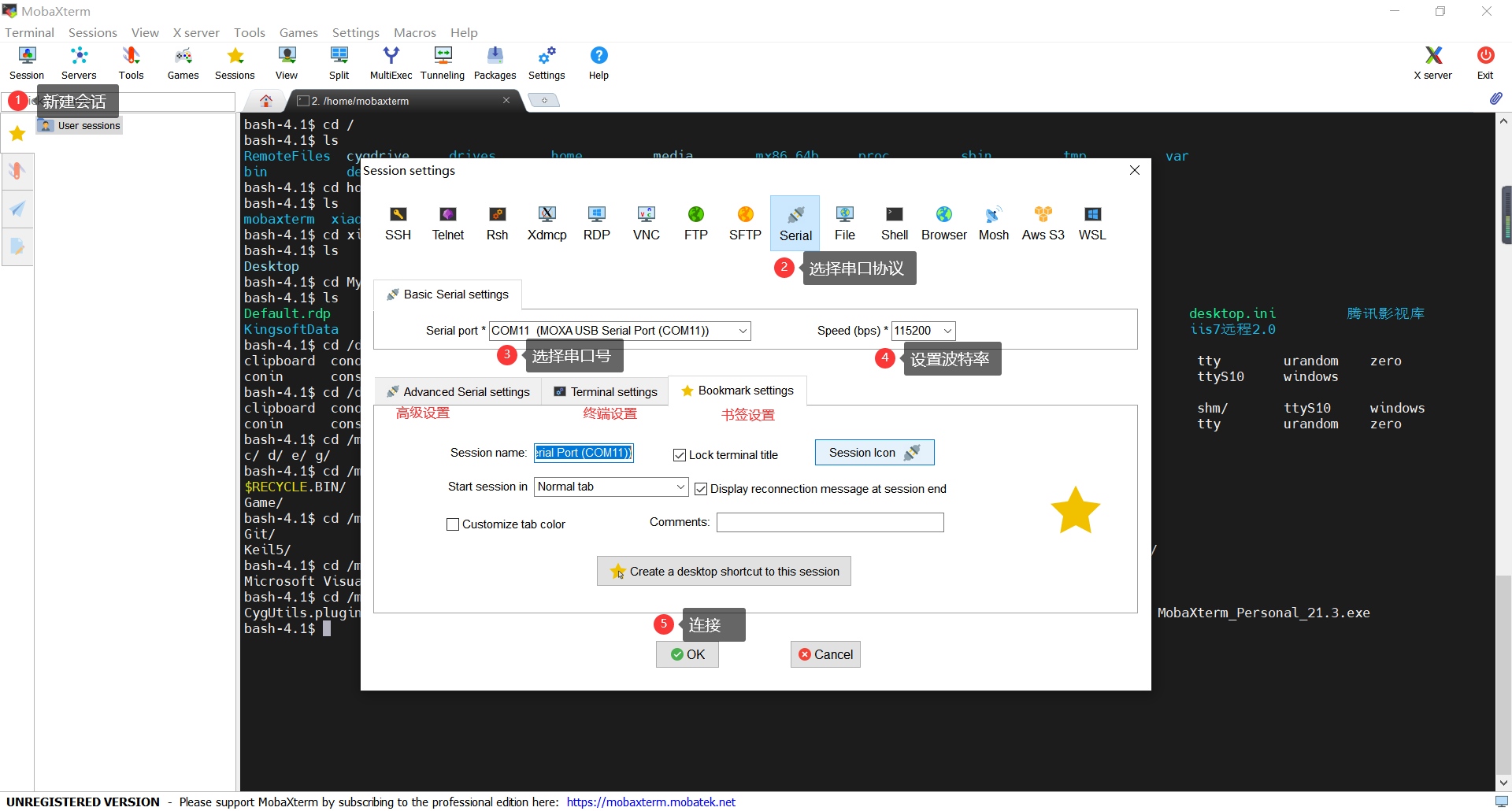This screenshot has width=1512, height=811.
Task: Select the Rsh session type
Action: click(x=498, y=224)
